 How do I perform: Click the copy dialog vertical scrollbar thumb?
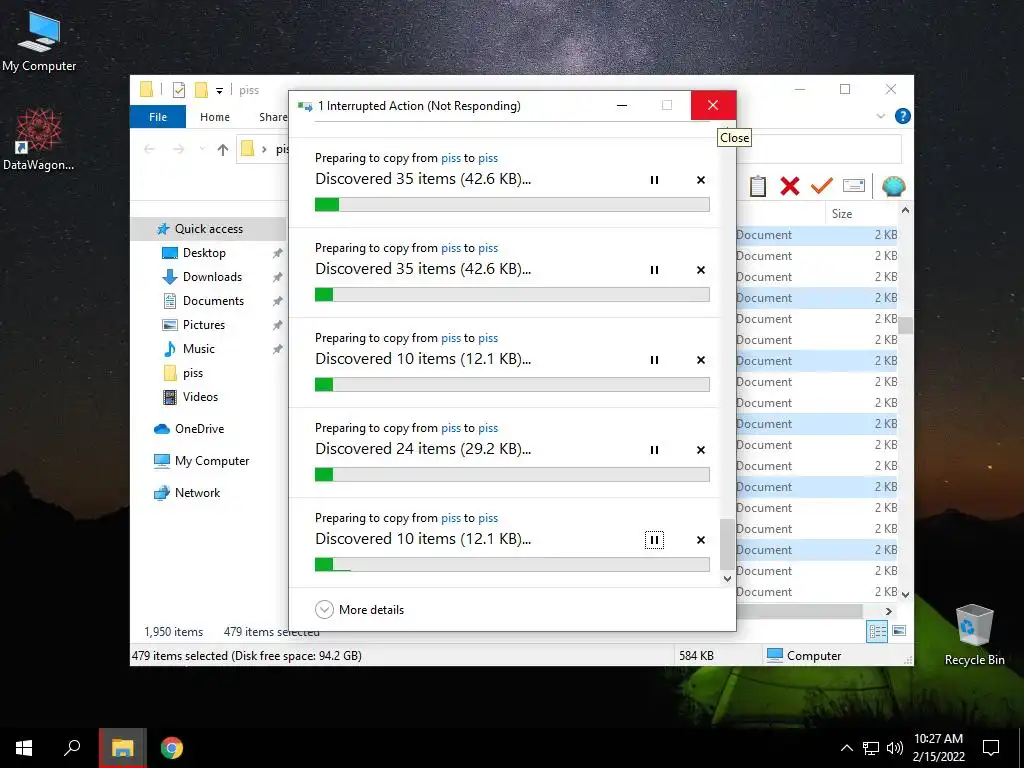tap(728, 544)
